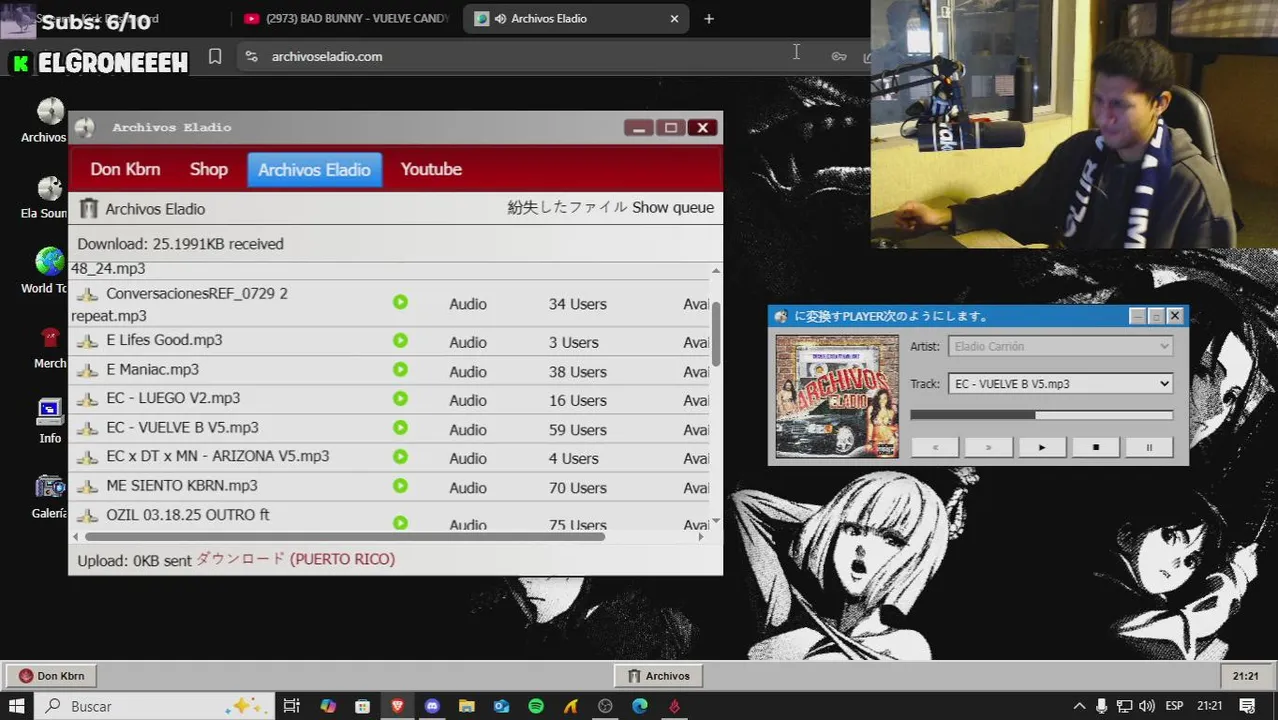Play ConversacionesREF_0729 green button
Screen dimensions: 1278x720
400,302
